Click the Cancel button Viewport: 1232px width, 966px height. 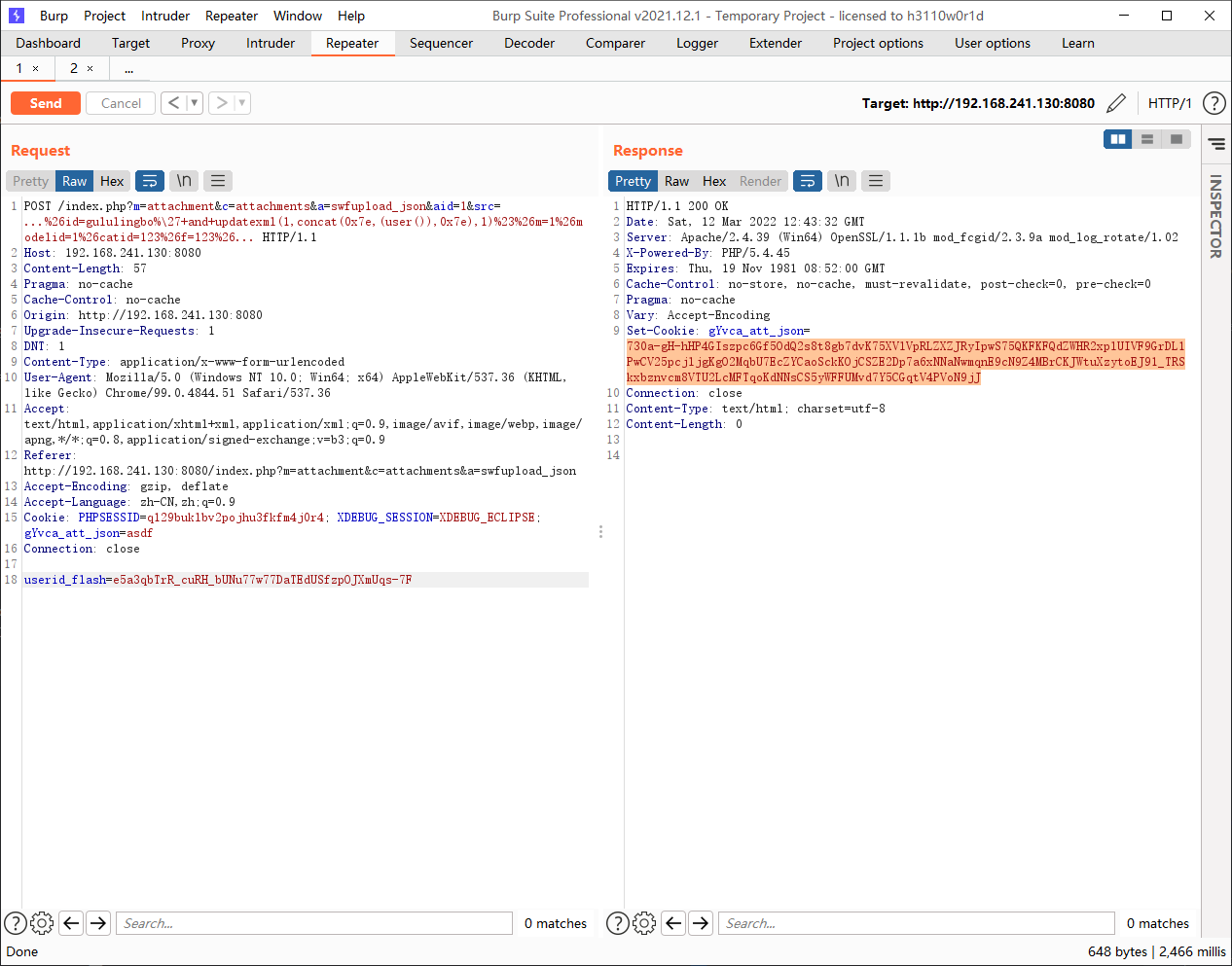point(121,103)
